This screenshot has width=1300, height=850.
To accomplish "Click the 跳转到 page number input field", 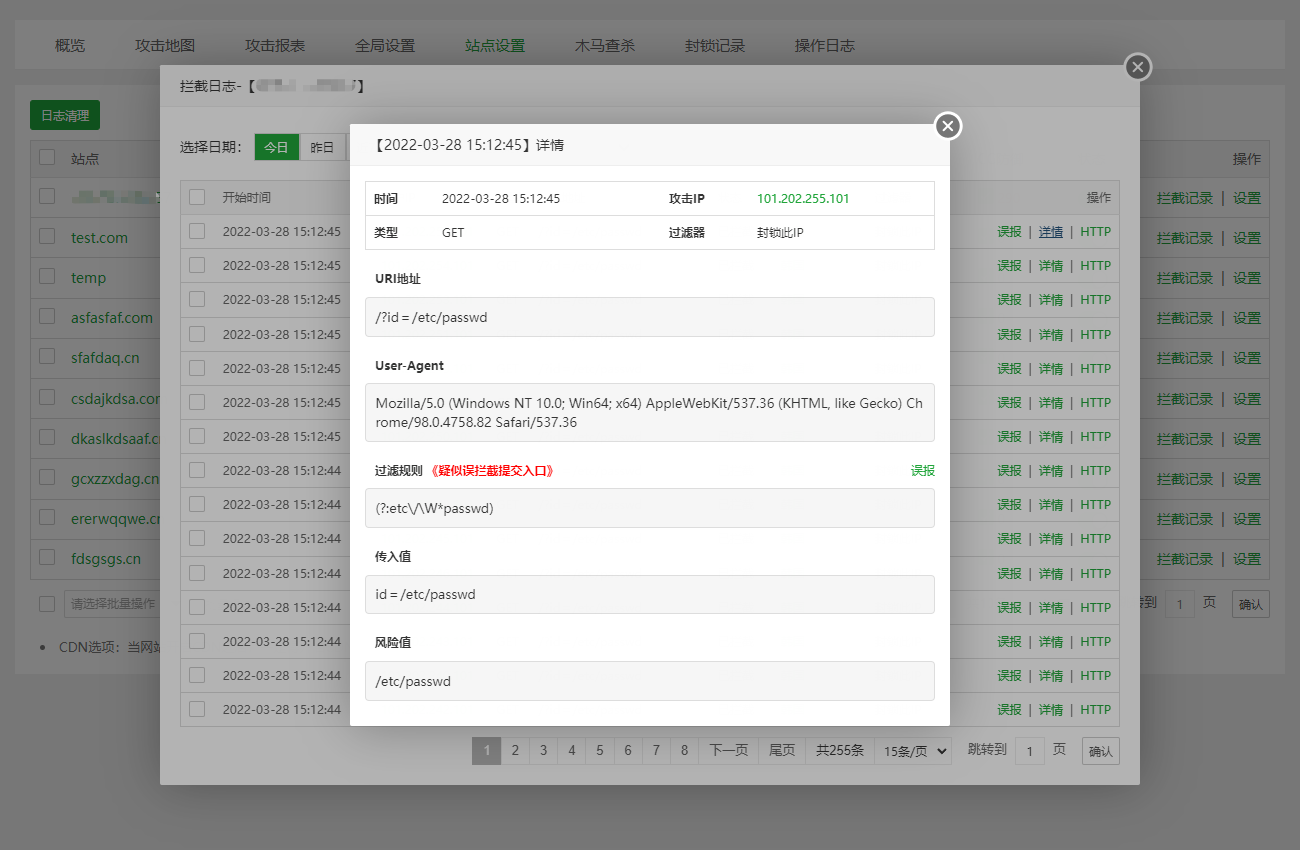I will (x=1029, y=751).
